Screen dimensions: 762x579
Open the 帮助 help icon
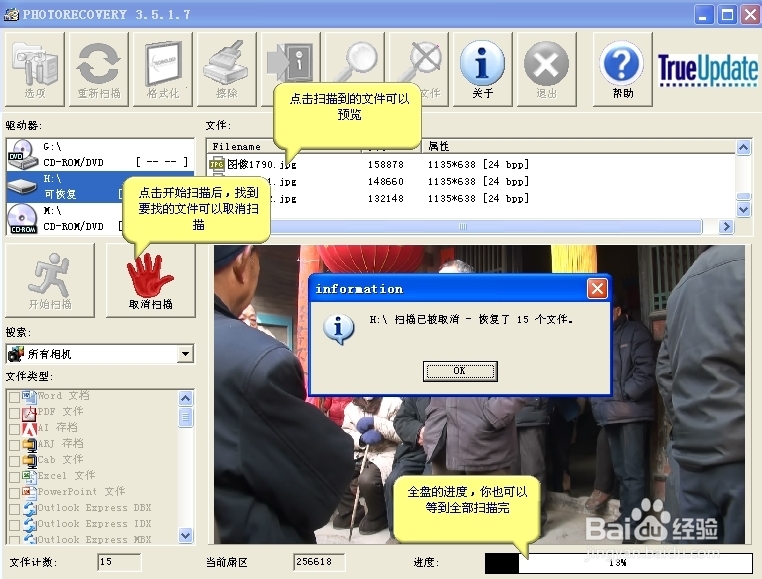click(623, 69)
